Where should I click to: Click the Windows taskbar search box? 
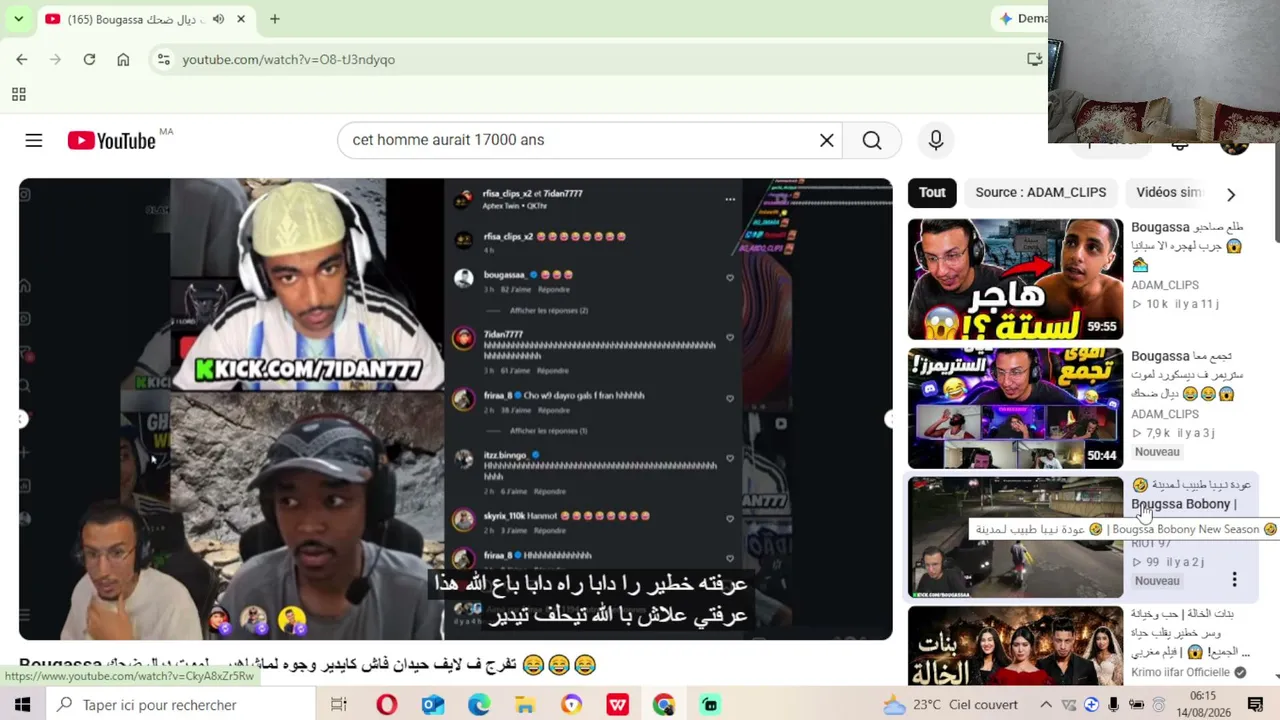180,705
